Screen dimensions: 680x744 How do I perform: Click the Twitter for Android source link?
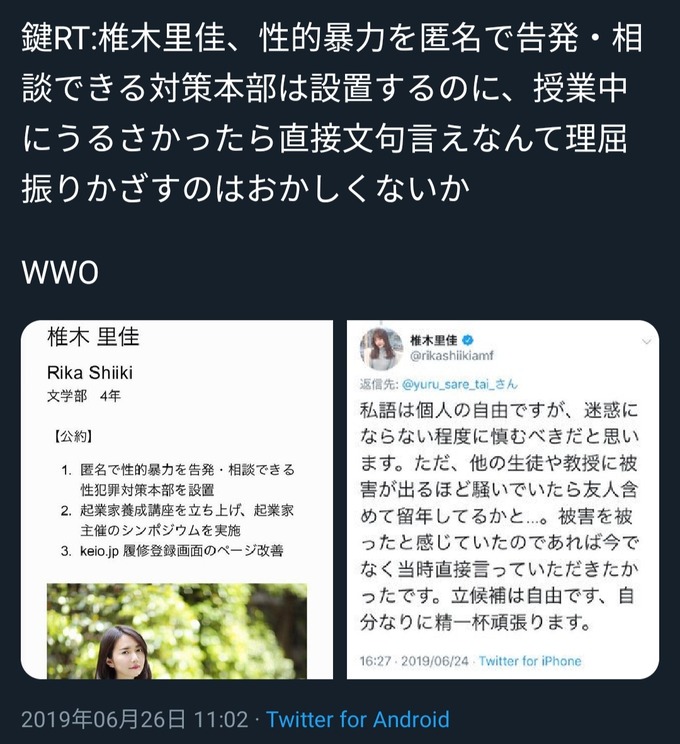pos(358,719)
